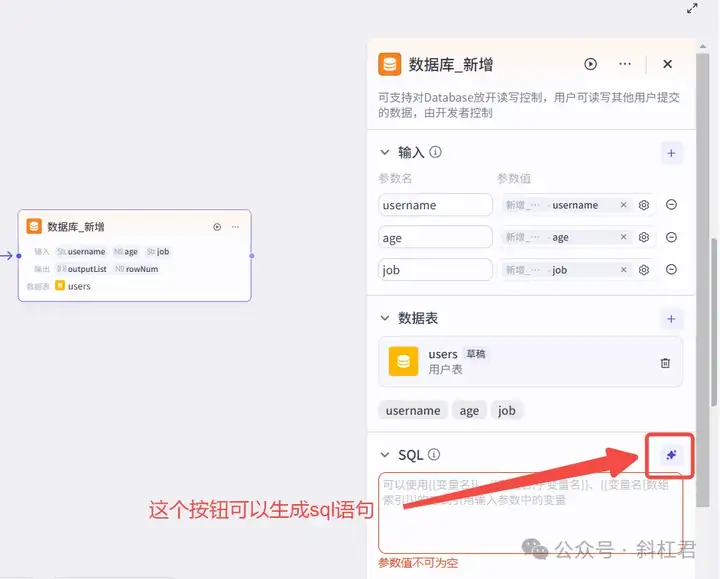Delete the users table with trash icon
This screenshot has width=720, height=579.
(x=665, y=363)
